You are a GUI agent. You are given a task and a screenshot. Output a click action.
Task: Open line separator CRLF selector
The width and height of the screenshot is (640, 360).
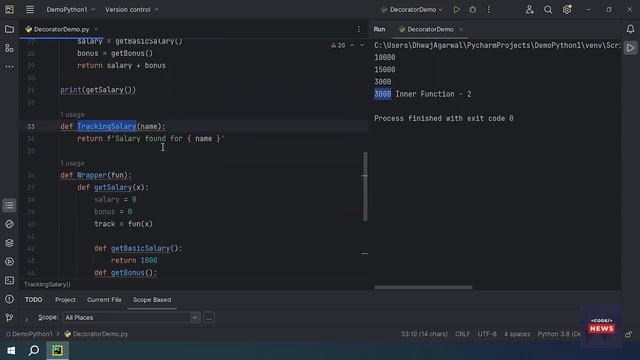(x=462, y=334)
